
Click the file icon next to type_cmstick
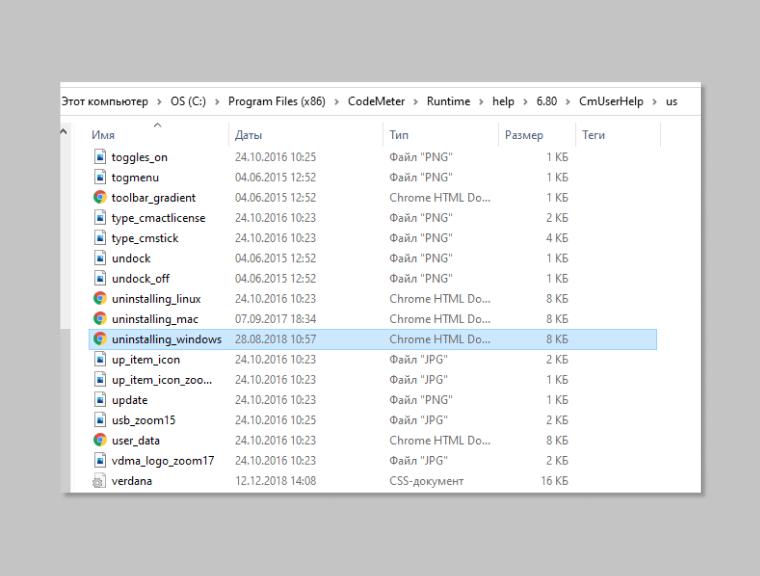[x=99, y=238]
